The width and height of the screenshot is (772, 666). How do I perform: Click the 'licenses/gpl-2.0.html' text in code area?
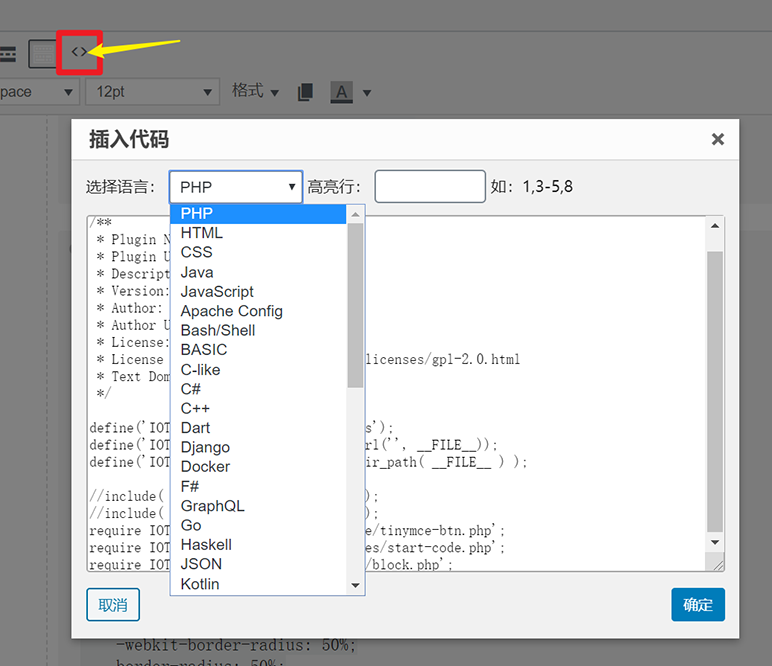(x=443, y=359)
